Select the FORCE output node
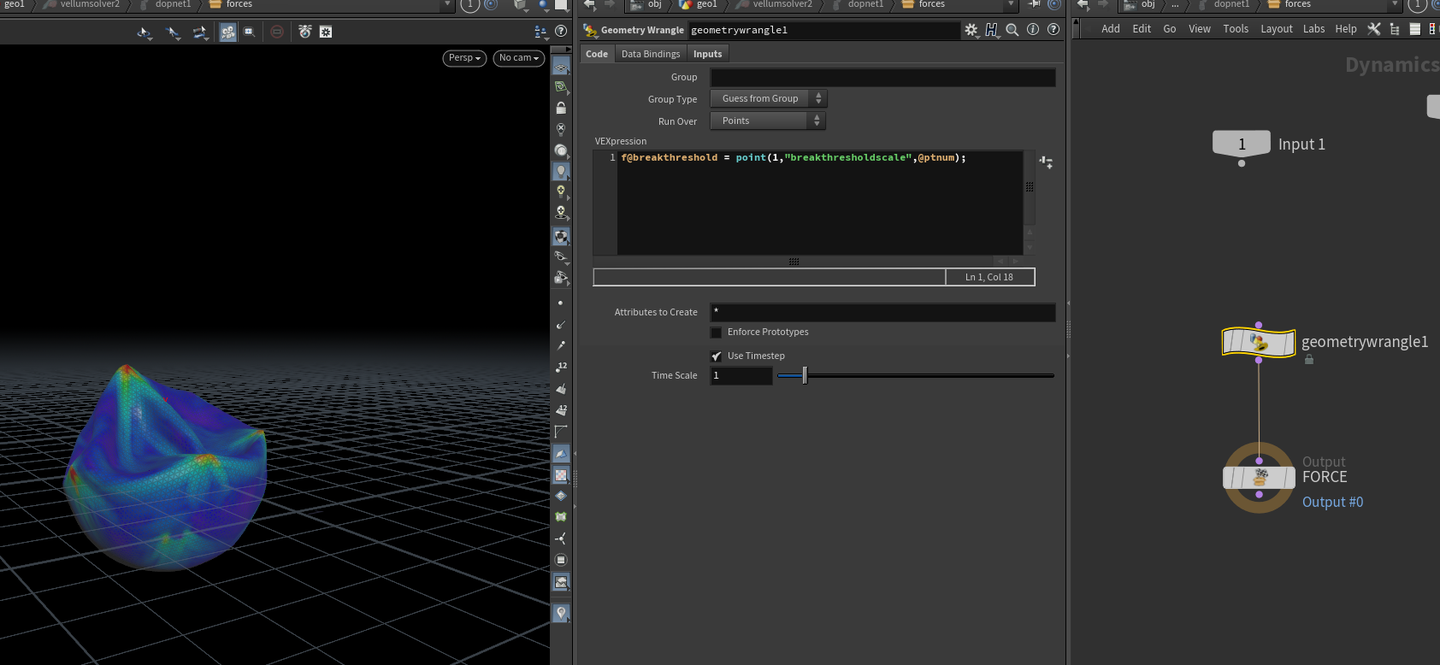 [x=1259, y=477]
